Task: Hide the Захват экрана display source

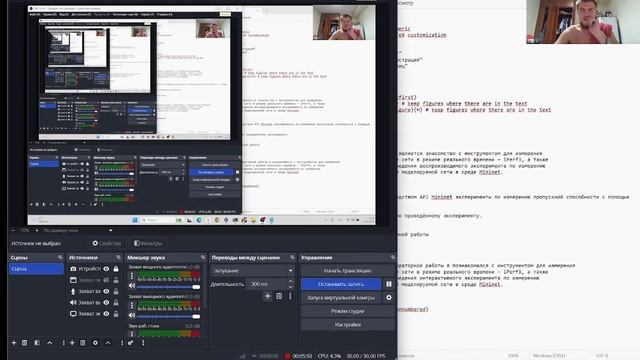Action: coord(107,313)
